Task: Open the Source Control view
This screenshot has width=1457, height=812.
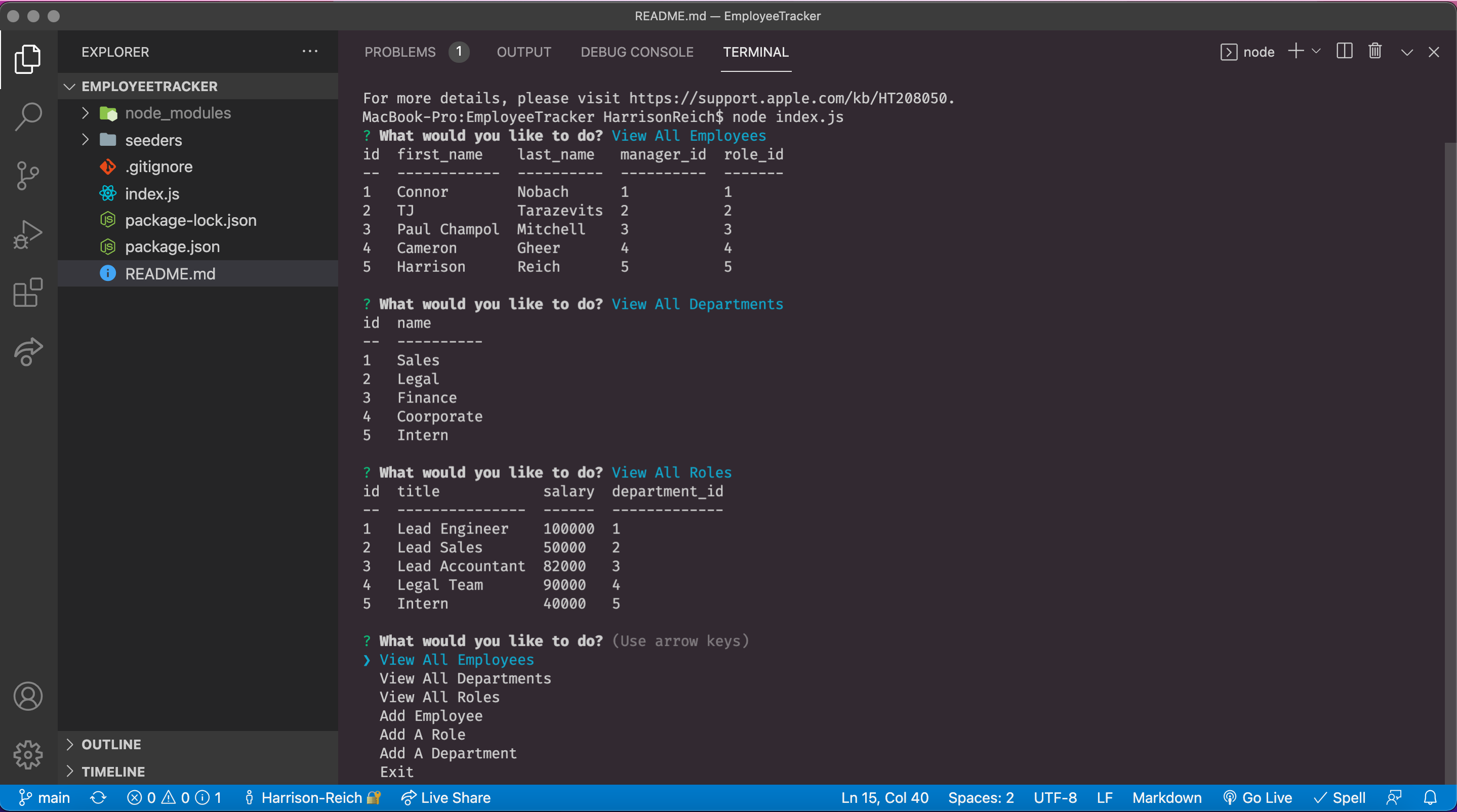Action: pyautogui.click(x=28, y=175)
